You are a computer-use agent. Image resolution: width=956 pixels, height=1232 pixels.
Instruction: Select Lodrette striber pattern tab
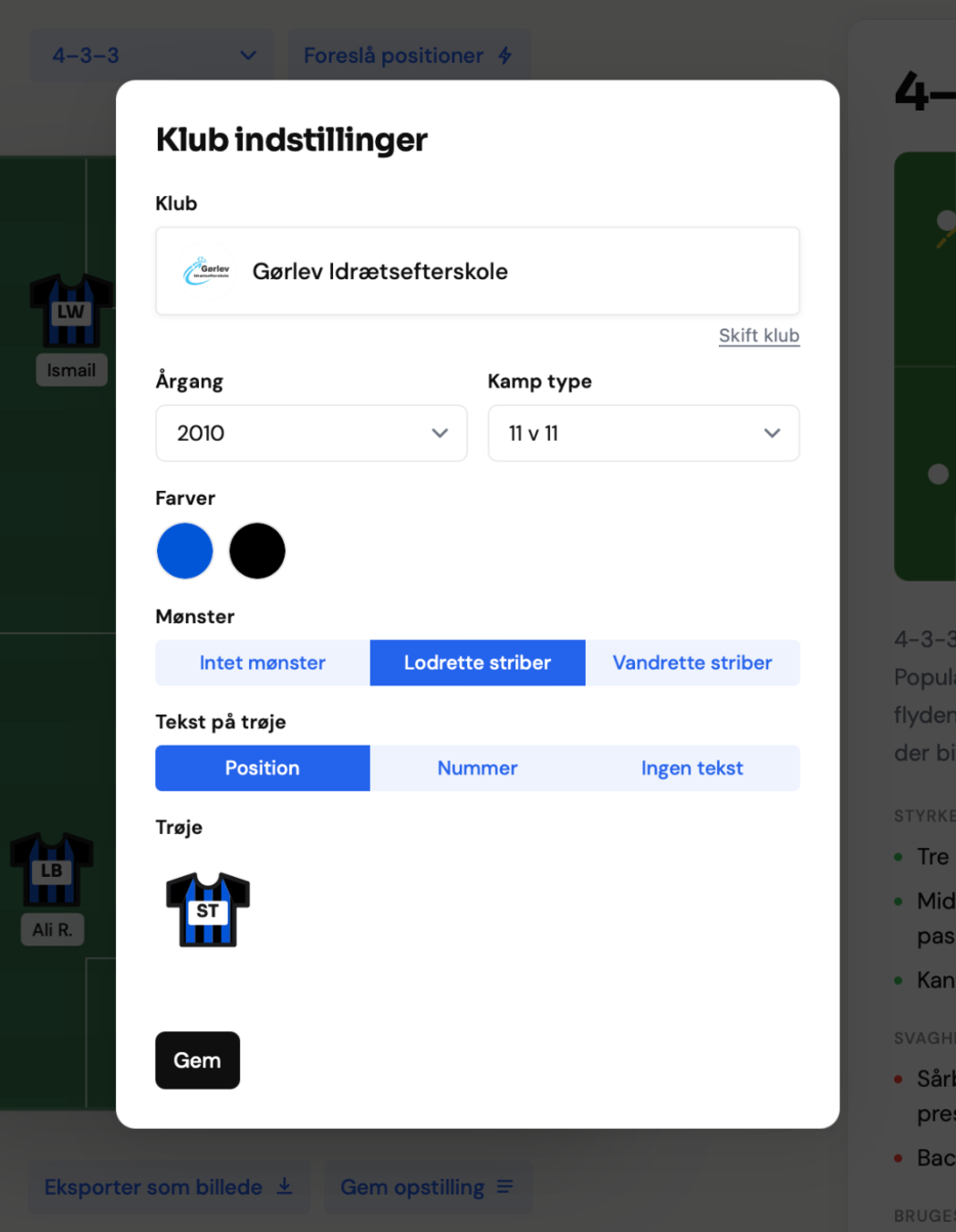pyautogui.click(x=478, y=663)
